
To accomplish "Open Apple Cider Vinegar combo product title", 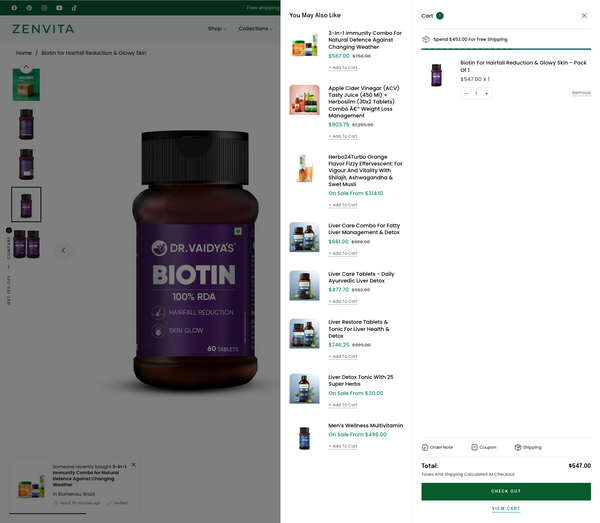I will 364,102.
